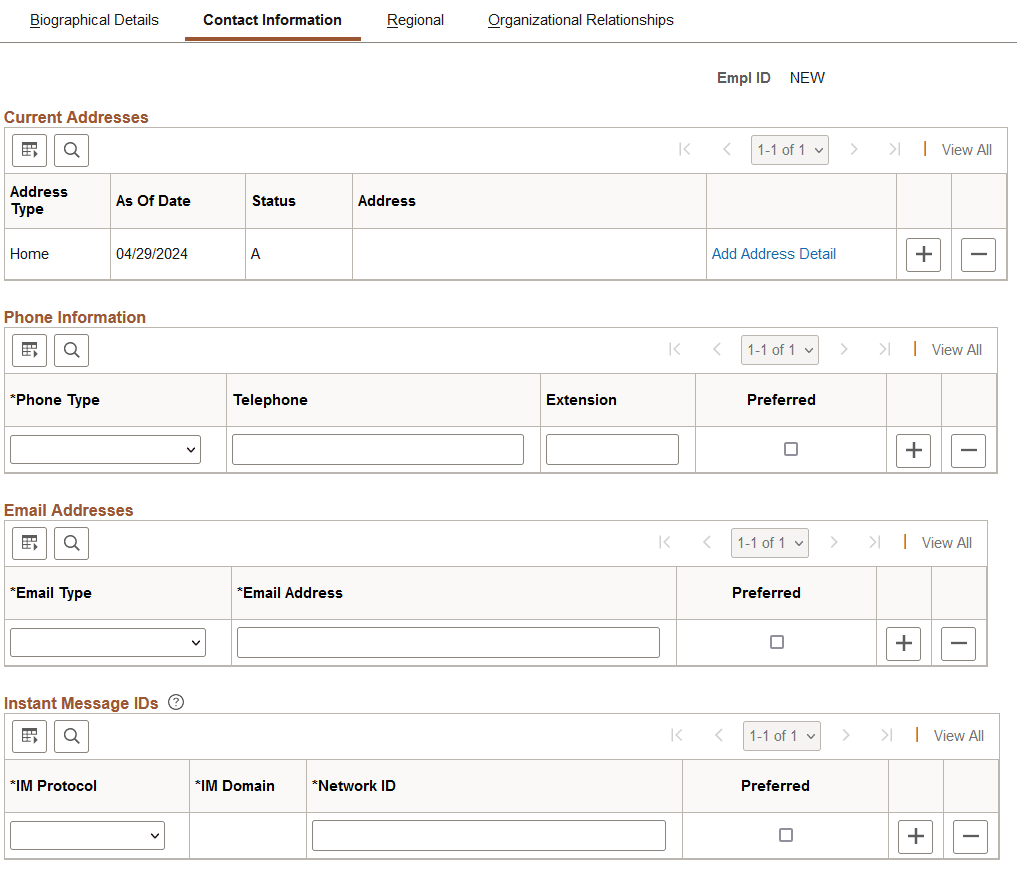Open the Phone Type dropdown

pyautogui.click(x=105, y=449)
